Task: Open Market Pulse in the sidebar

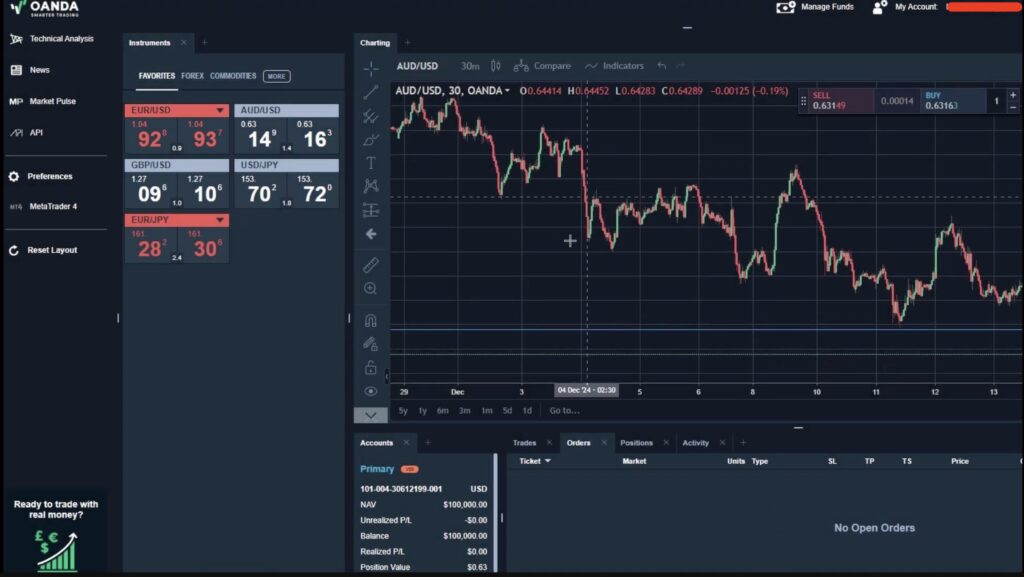Action: (43, 101)
